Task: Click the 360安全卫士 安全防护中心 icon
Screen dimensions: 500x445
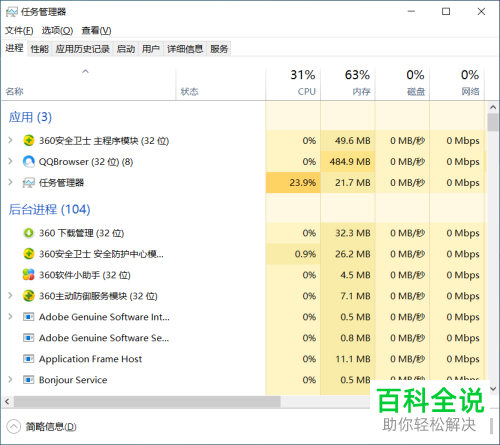Action: point(29,254)
